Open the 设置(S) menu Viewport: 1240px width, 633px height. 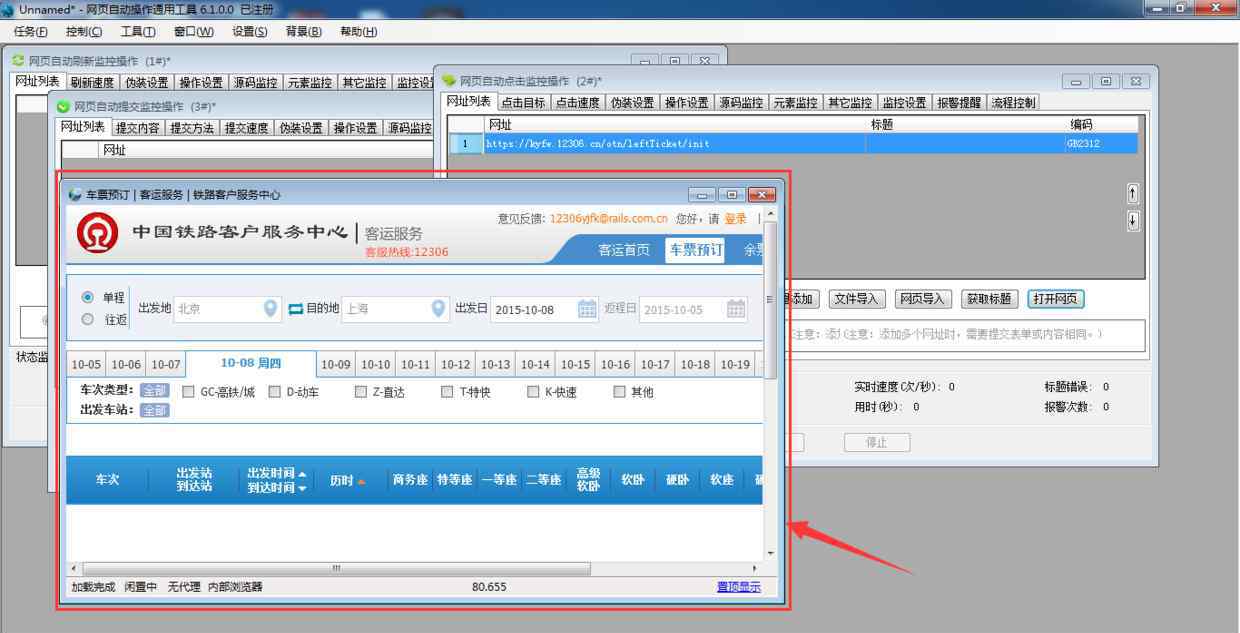pyautogui.click(x=250, y=31)
